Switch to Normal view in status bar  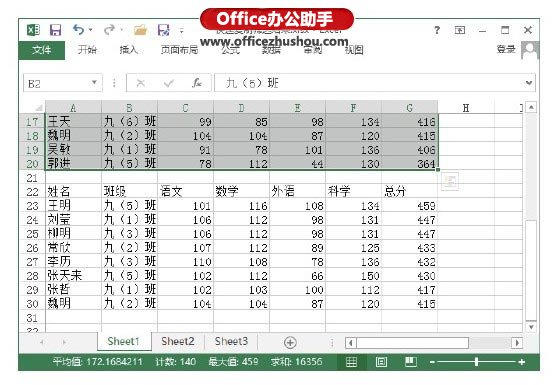(351, 362)
